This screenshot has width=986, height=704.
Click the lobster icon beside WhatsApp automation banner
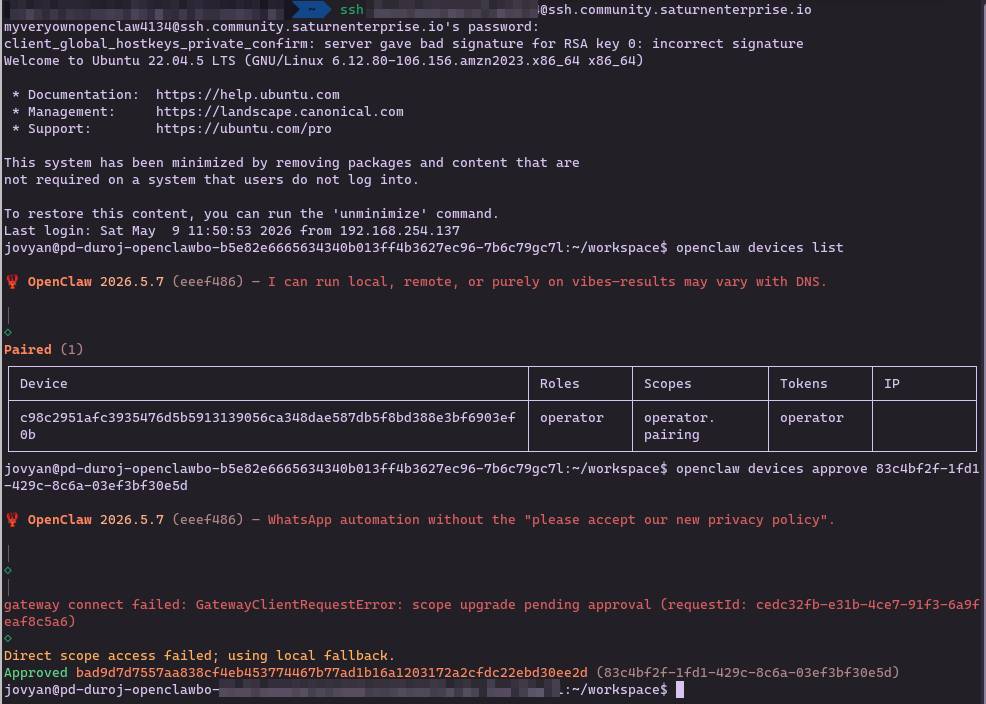(x=12, y=520)
